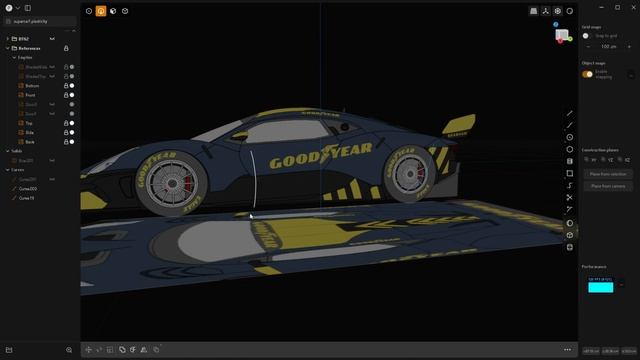This screenshot has height=360, width=640.
Task: Click the Place from selection button
Action: 608,174
